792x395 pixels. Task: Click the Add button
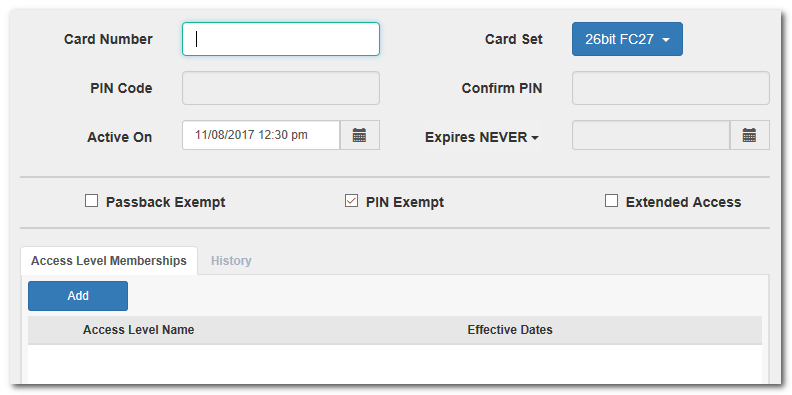pos(78,296)
